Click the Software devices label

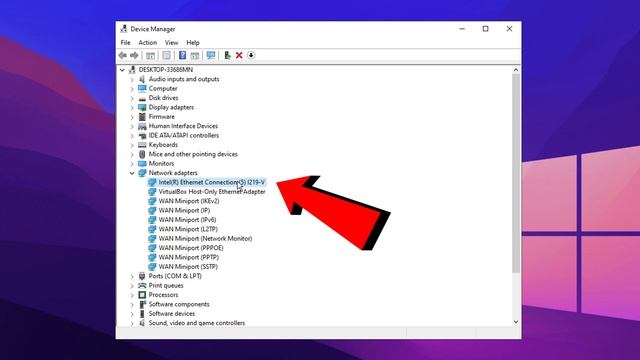click(x=172, y=314)
